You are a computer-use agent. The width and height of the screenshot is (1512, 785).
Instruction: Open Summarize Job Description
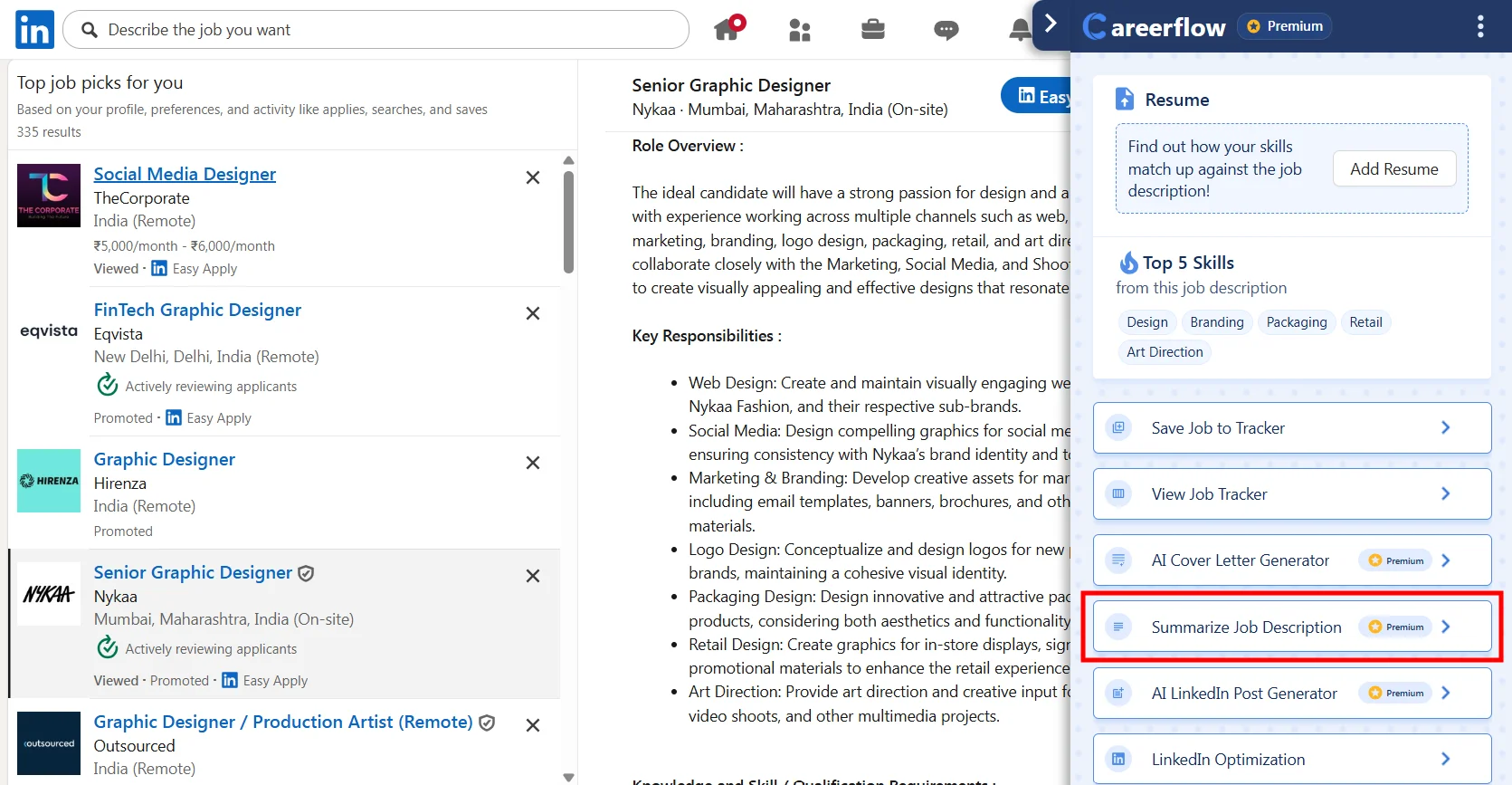click(1292, 627)
